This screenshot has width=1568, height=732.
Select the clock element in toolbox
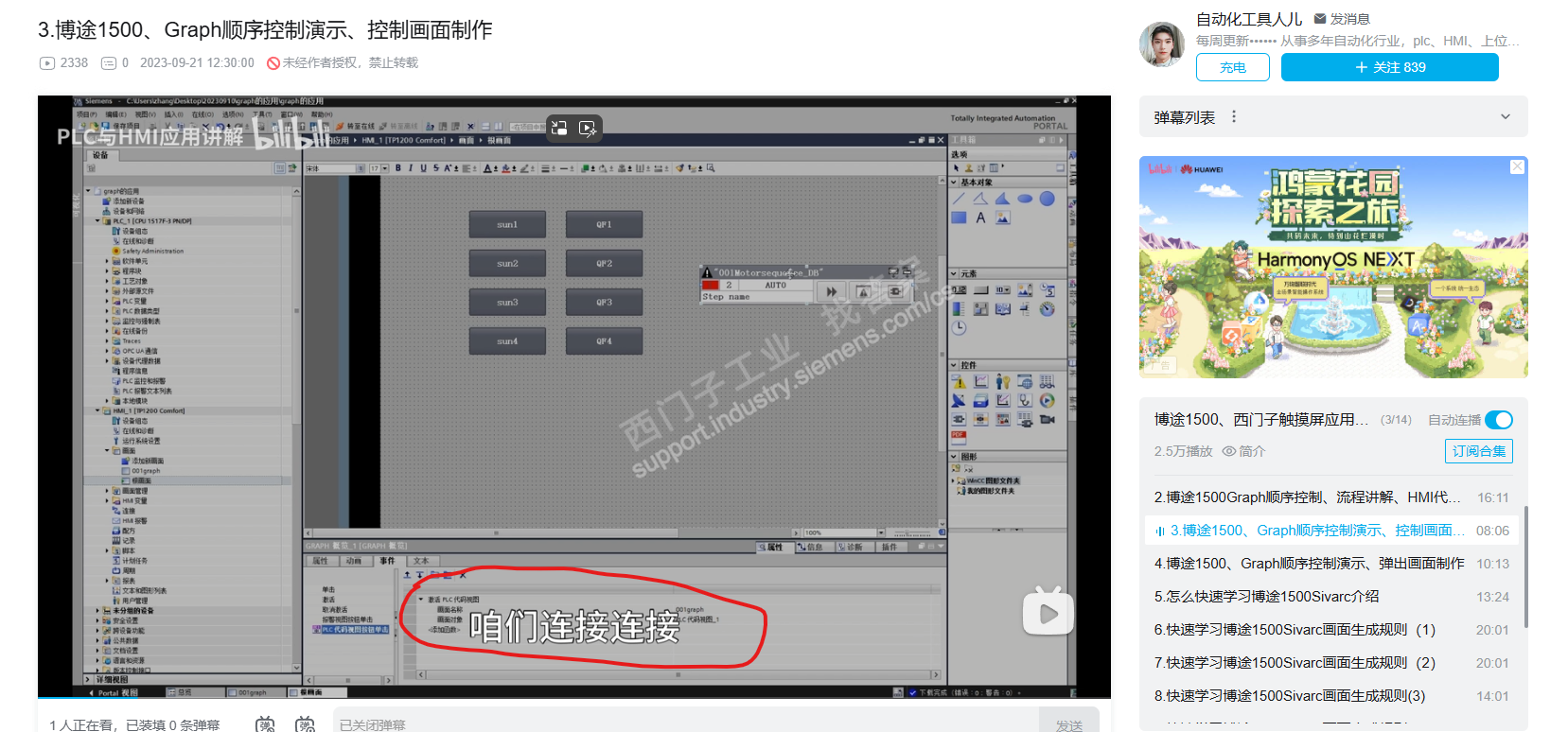pos(959,327)
